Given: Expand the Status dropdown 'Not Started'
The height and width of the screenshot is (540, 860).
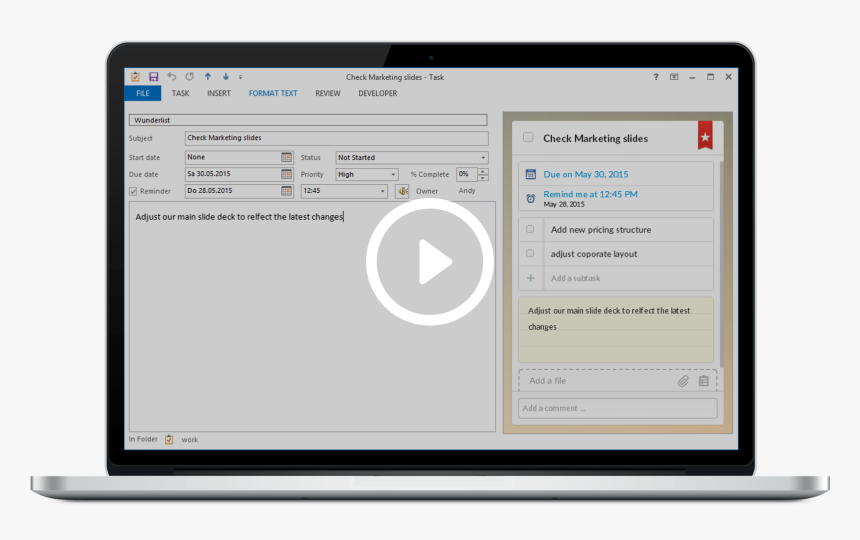Looking at the screenshot, I should coord(483,158).
